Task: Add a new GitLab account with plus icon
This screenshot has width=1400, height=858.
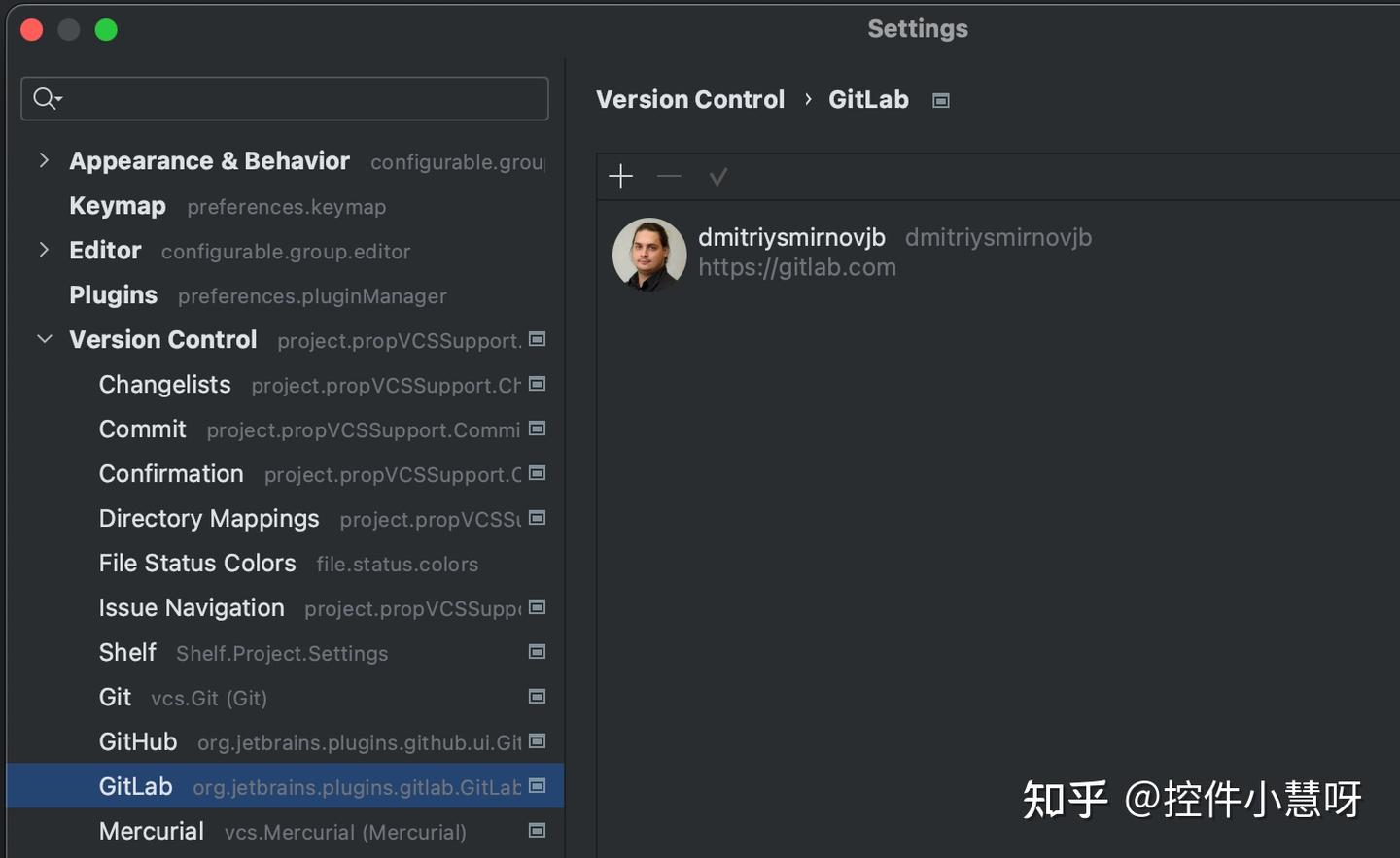Action: pos(620,176)
